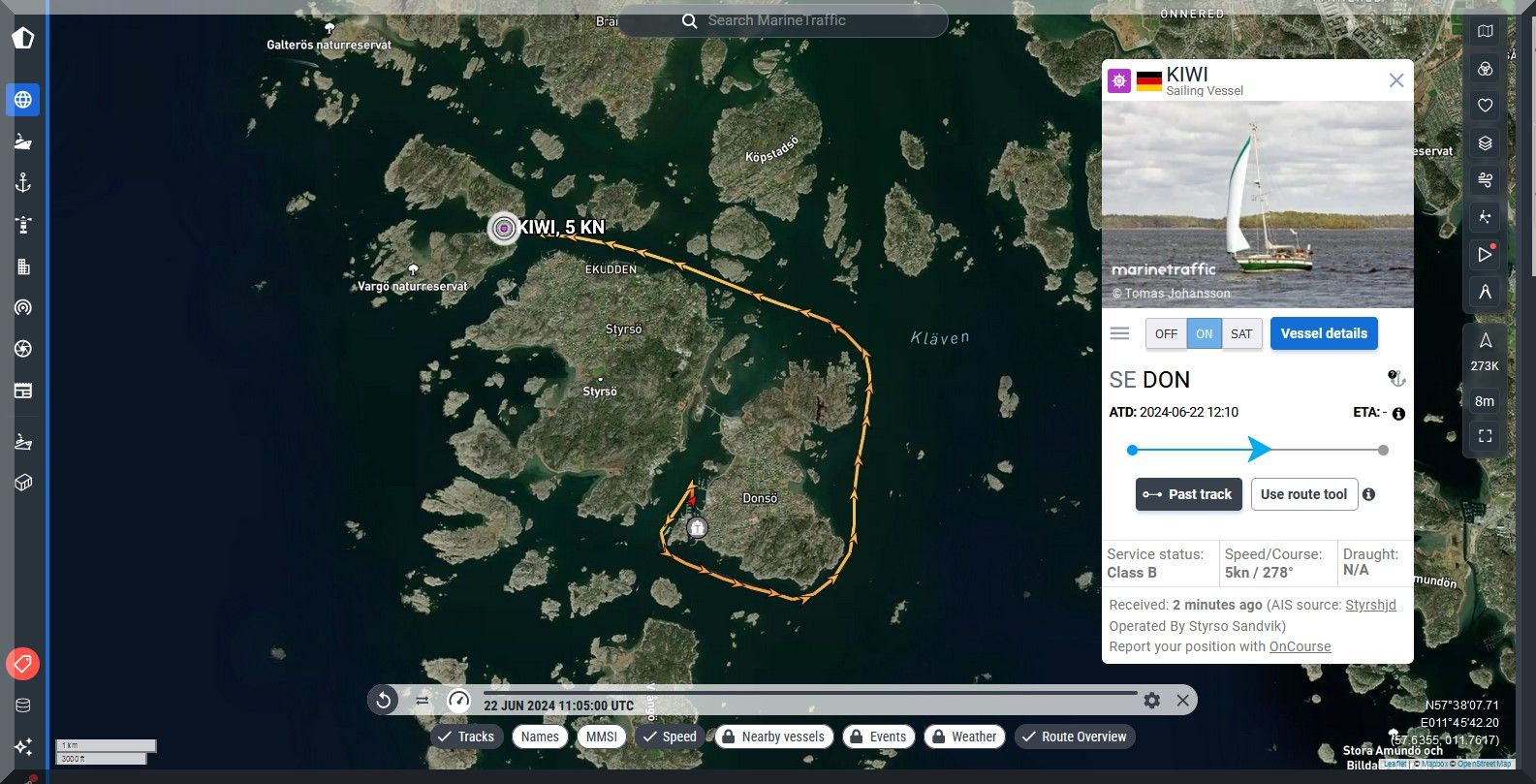Toggle the Tracks option off
Screen dimensions: 1536x784
[x=466, y=737]
